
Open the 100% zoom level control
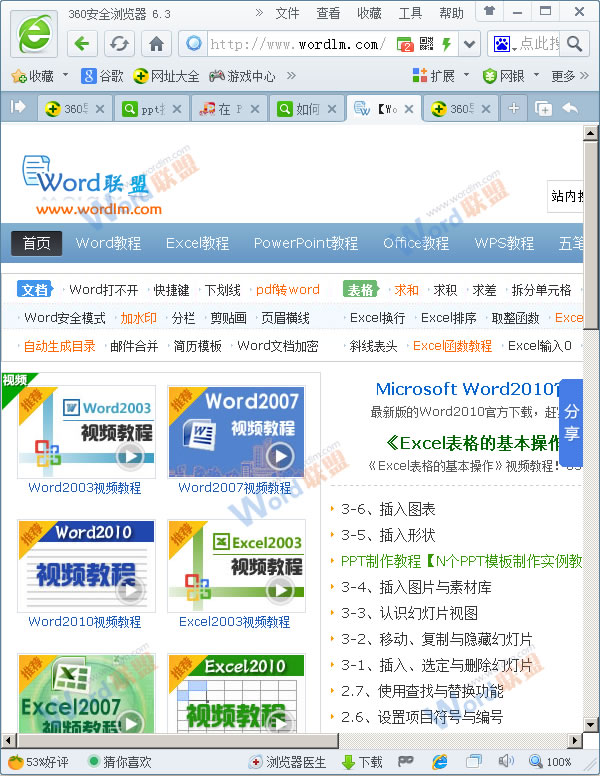[x=550, y=762]
